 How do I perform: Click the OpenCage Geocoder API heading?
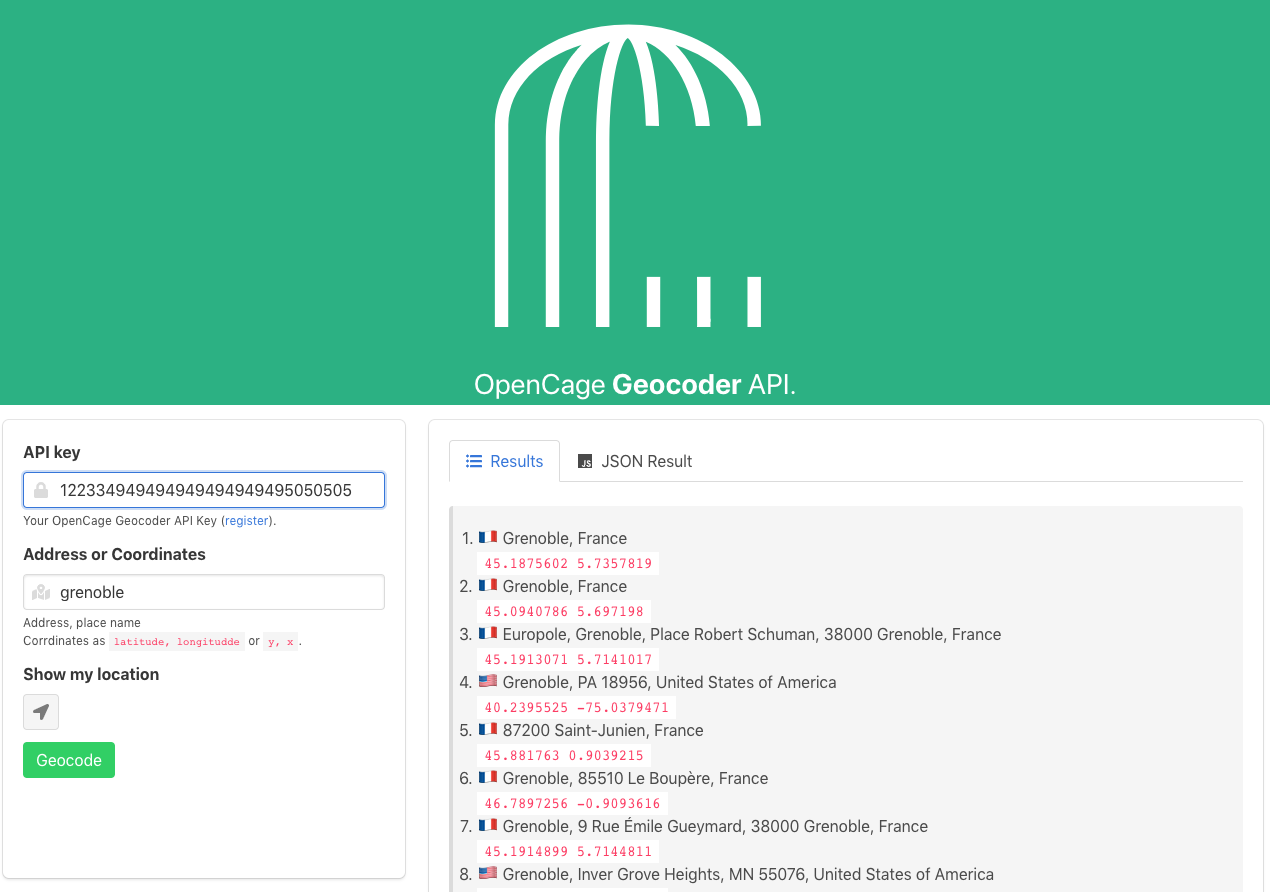(635, 385)
